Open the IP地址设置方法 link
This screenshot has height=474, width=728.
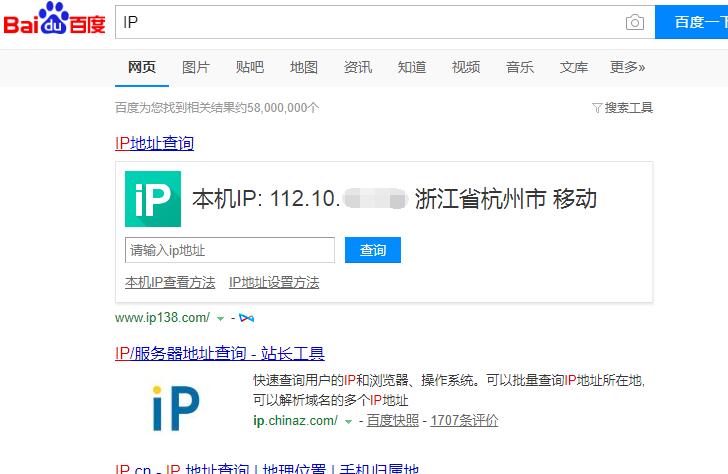(x=274, y=282)
